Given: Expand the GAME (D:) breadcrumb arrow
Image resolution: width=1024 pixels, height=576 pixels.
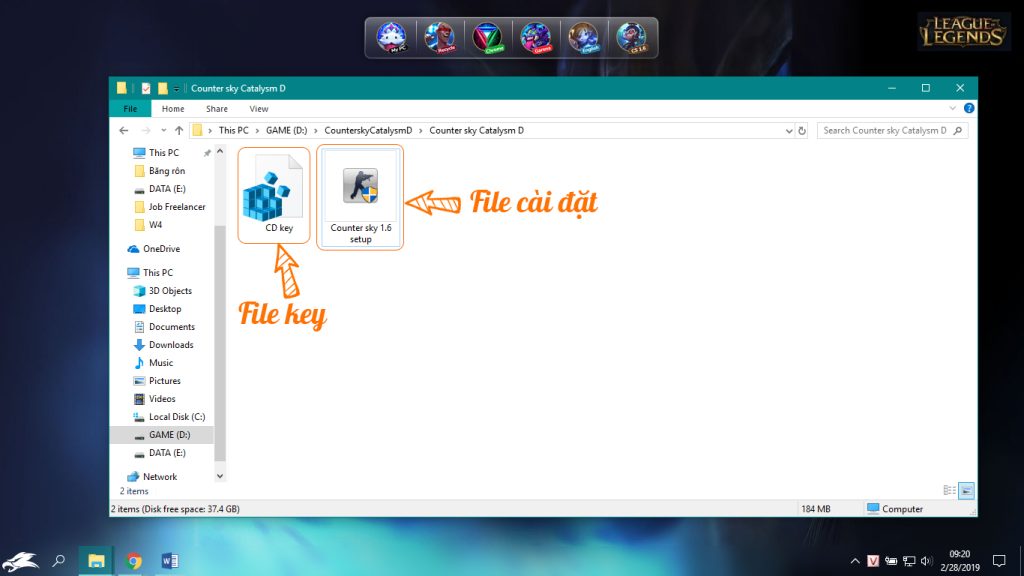Looking at the screenshot, I should click(x=316, y=131).
